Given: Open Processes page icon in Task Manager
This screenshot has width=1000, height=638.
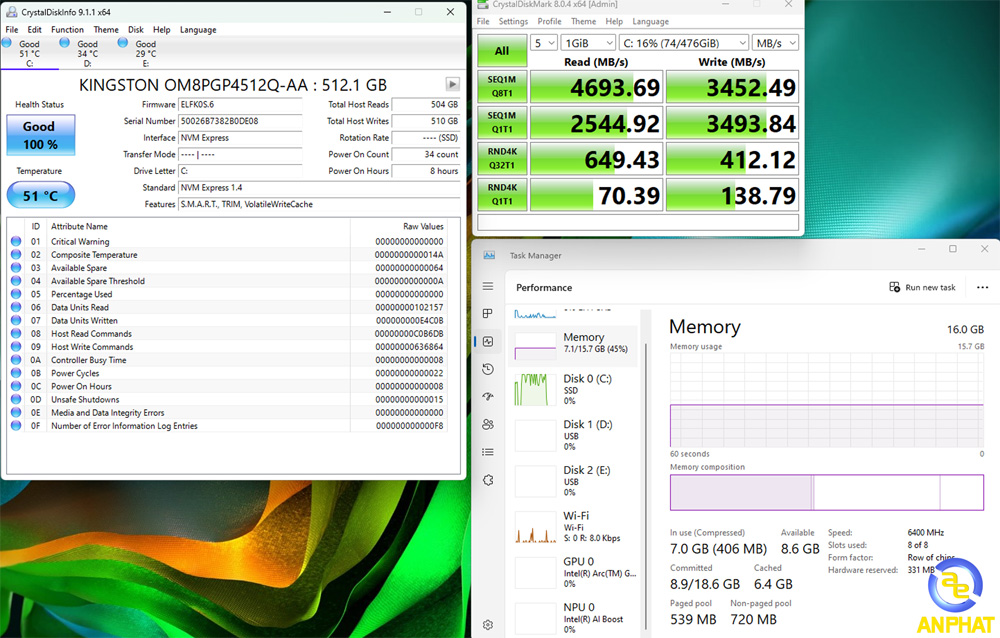Looking at the screenshot, I should [x=488, y=313].
